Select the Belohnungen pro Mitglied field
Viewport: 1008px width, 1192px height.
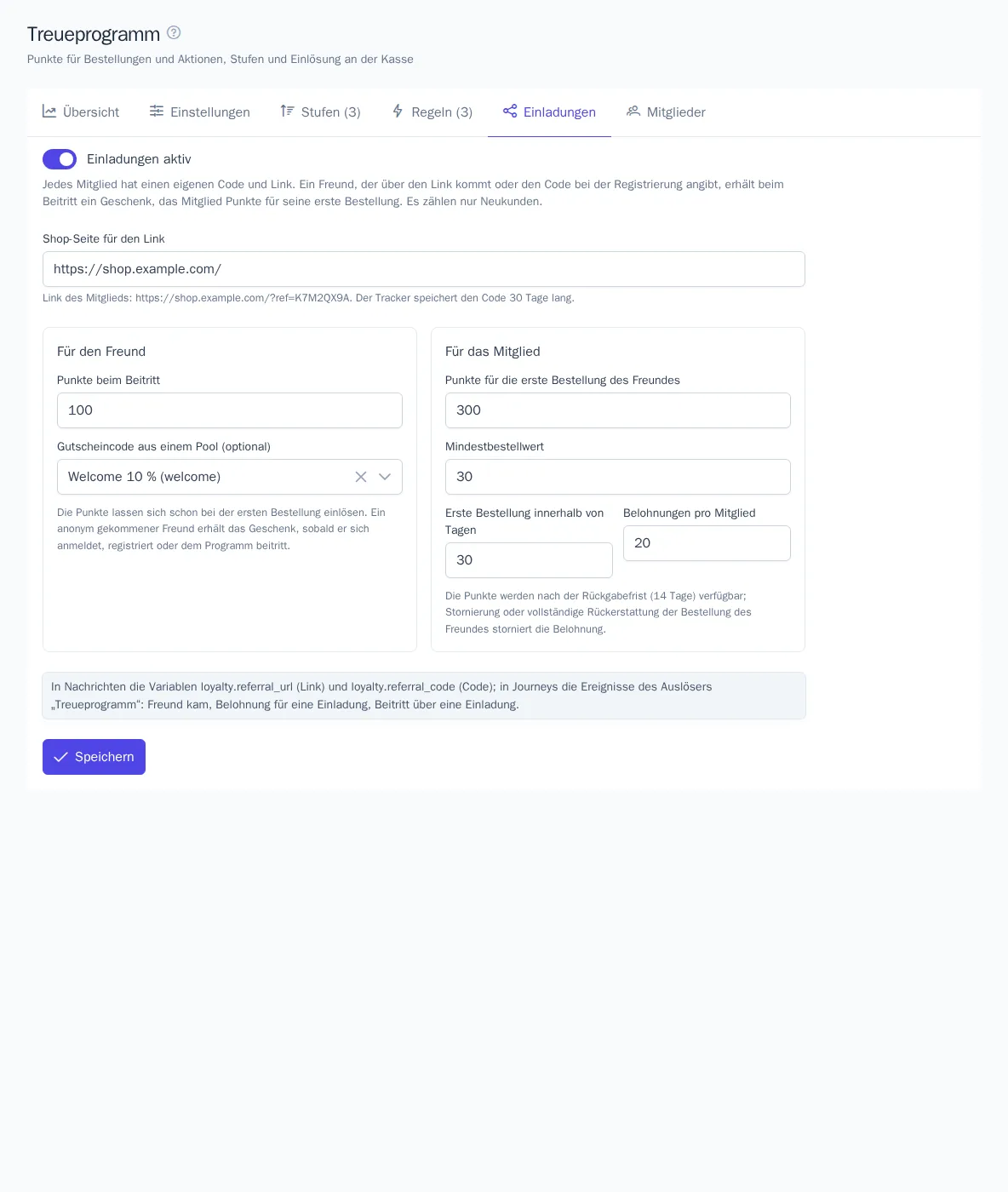click(x=707, y=543)
